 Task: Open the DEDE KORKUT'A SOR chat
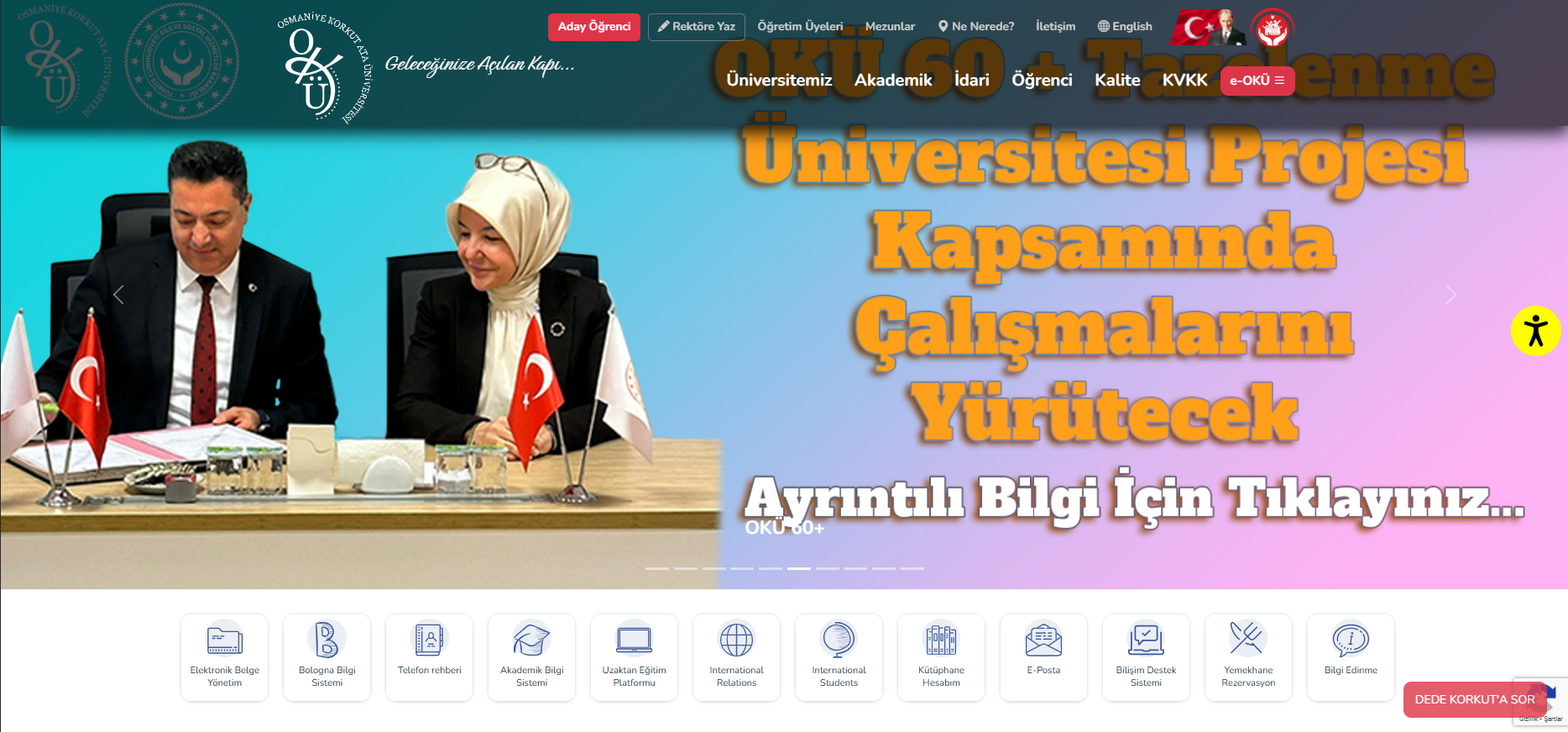1474,699
